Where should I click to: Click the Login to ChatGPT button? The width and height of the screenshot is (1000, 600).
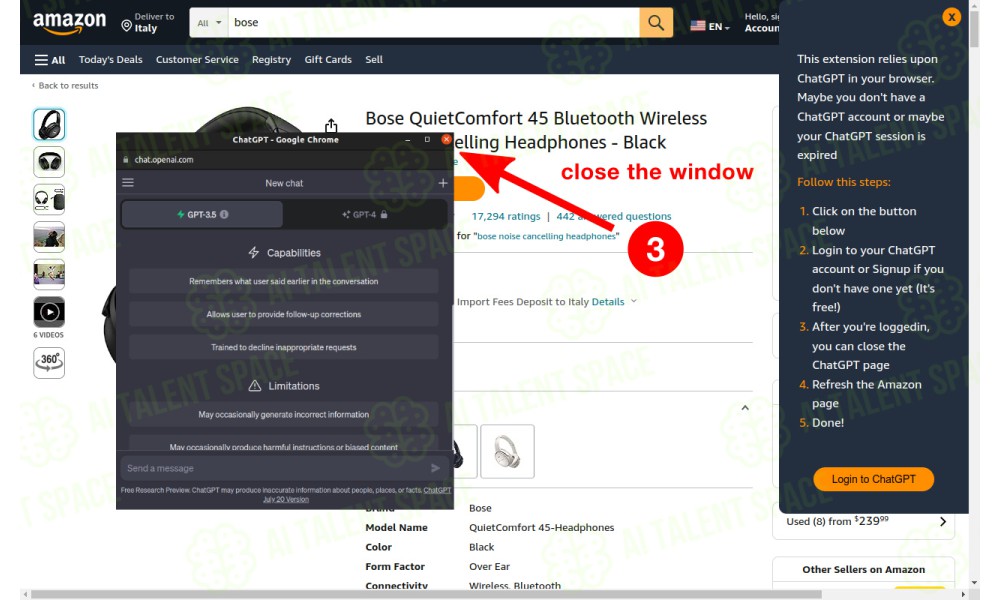pyautogui.click(x=873, y=479)
